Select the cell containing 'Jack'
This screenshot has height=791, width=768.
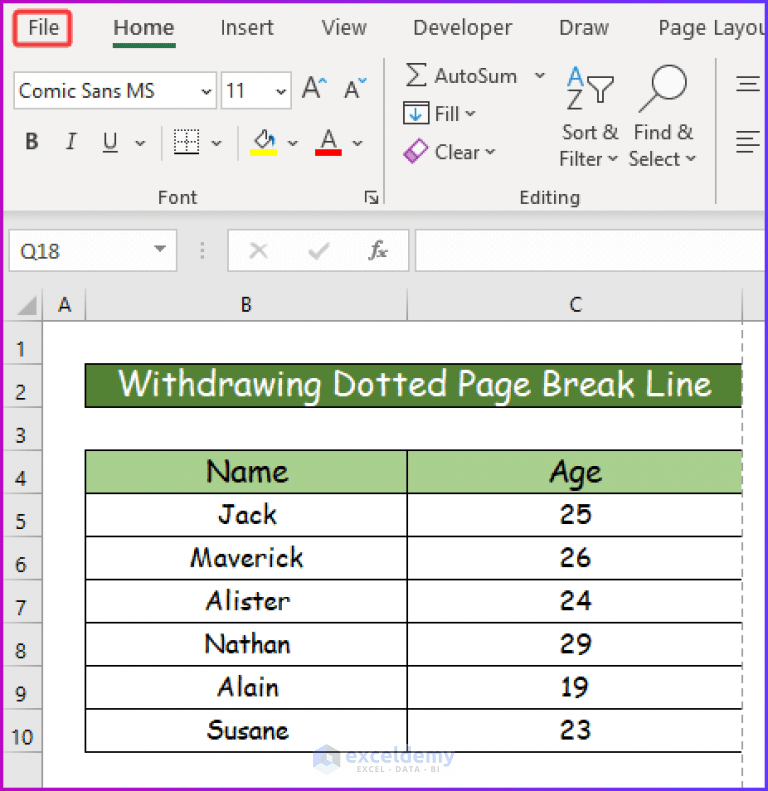tap(246, 515)
